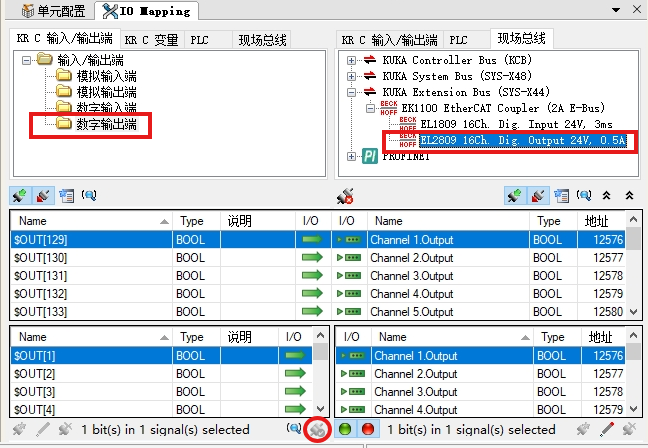The image size is (648, 448).
Task: Click the green arrow in the $OUT[130] row
Action: tap(312, 257)
